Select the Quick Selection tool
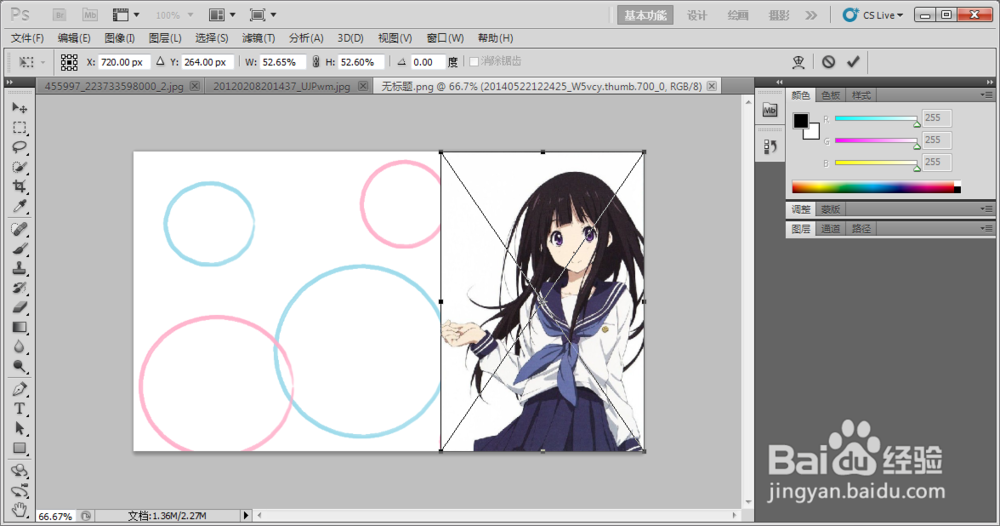Image resolution: width=1000 pixels, height=526 pixels. click(x=19, y=167)
